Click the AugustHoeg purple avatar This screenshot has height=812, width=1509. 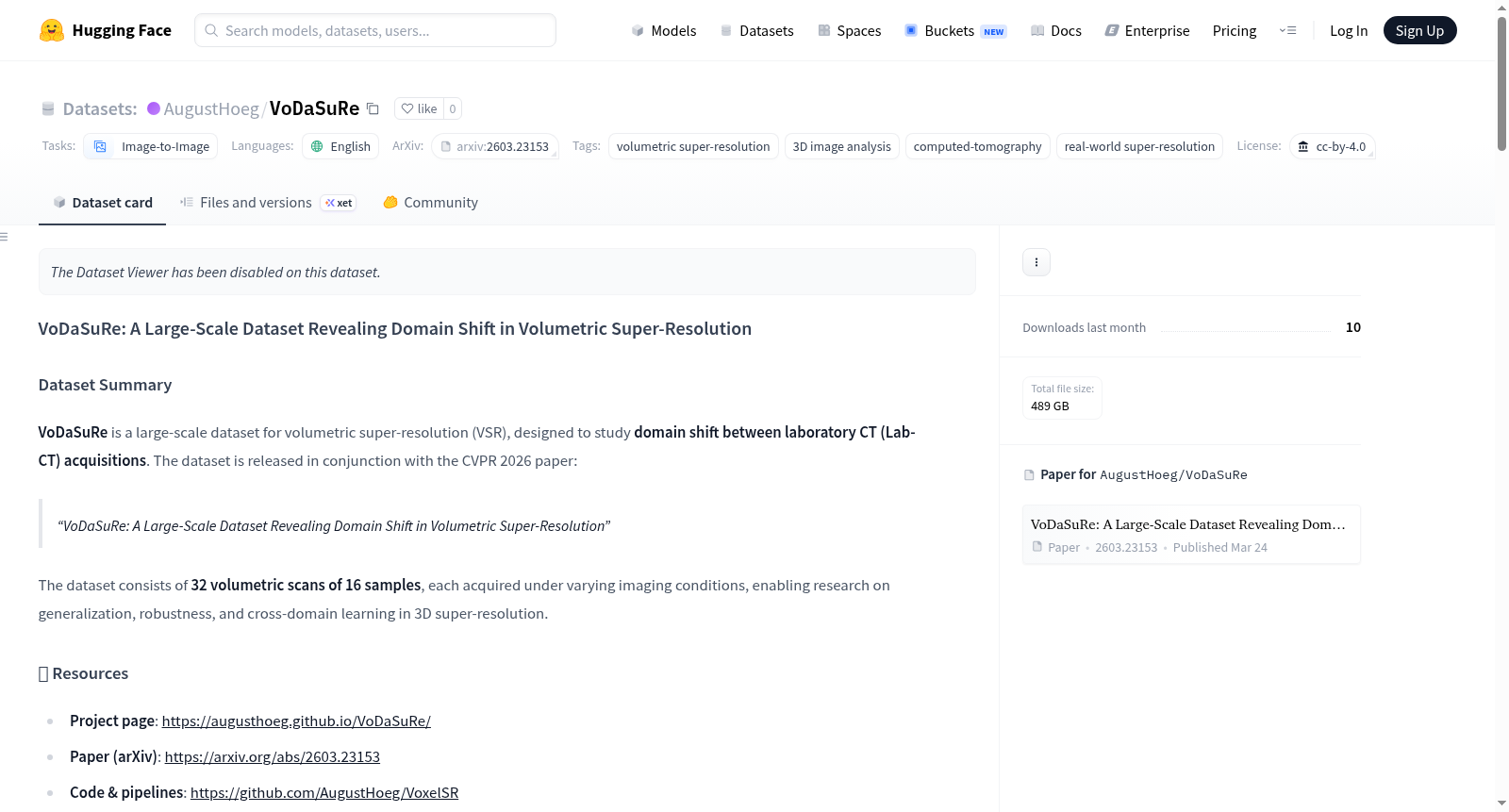[x=154, y=108]
